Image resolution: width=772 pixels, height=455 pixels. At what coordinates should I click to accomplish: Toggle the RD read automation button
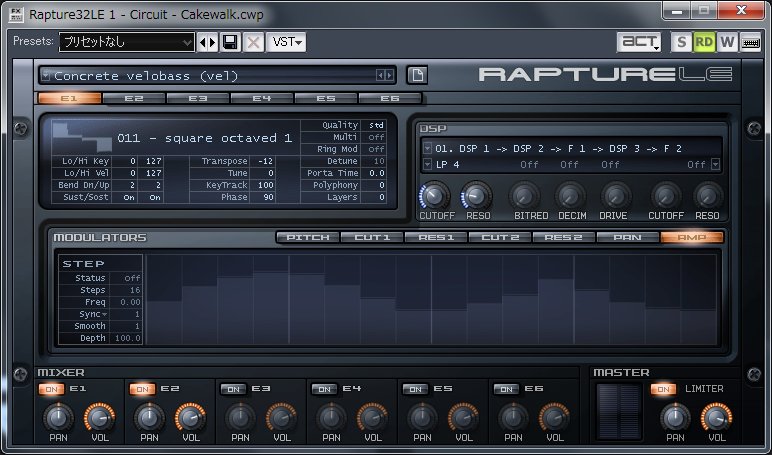click(704, 42)
